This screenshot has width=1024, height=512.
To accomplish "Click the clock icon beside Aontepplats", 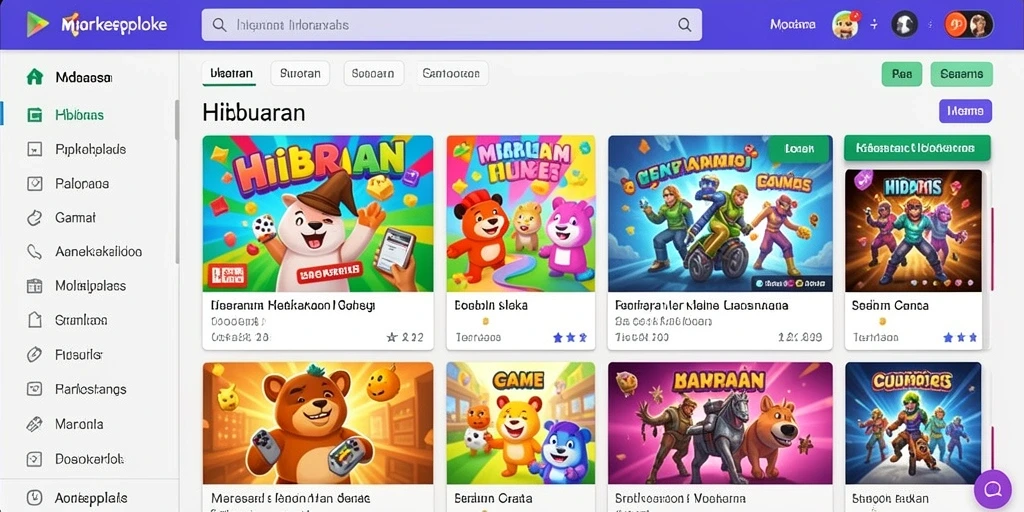I will pos(35,498).
